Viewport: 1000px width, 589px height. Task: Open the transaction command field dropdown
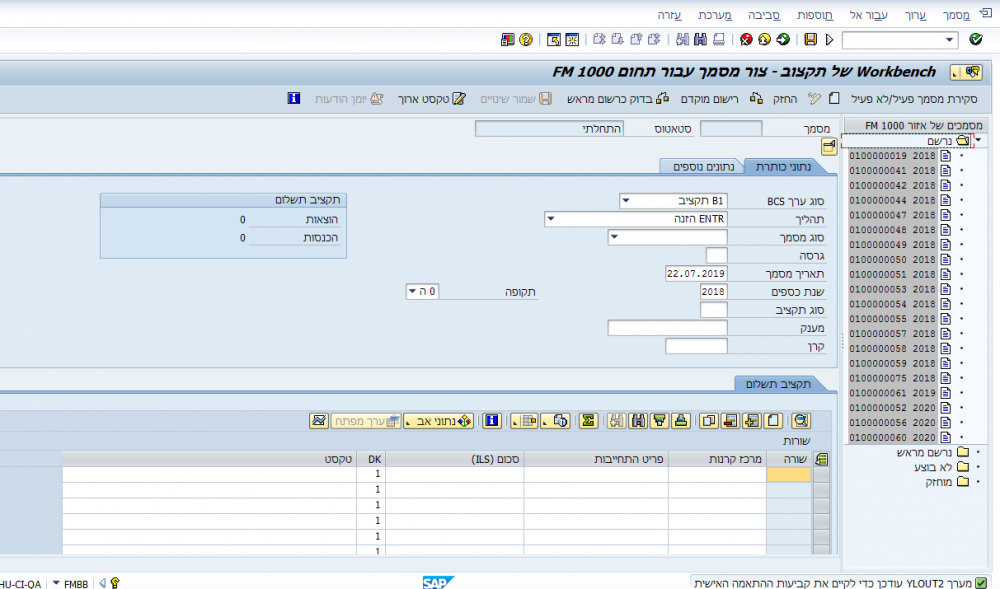tap(949, 40)
